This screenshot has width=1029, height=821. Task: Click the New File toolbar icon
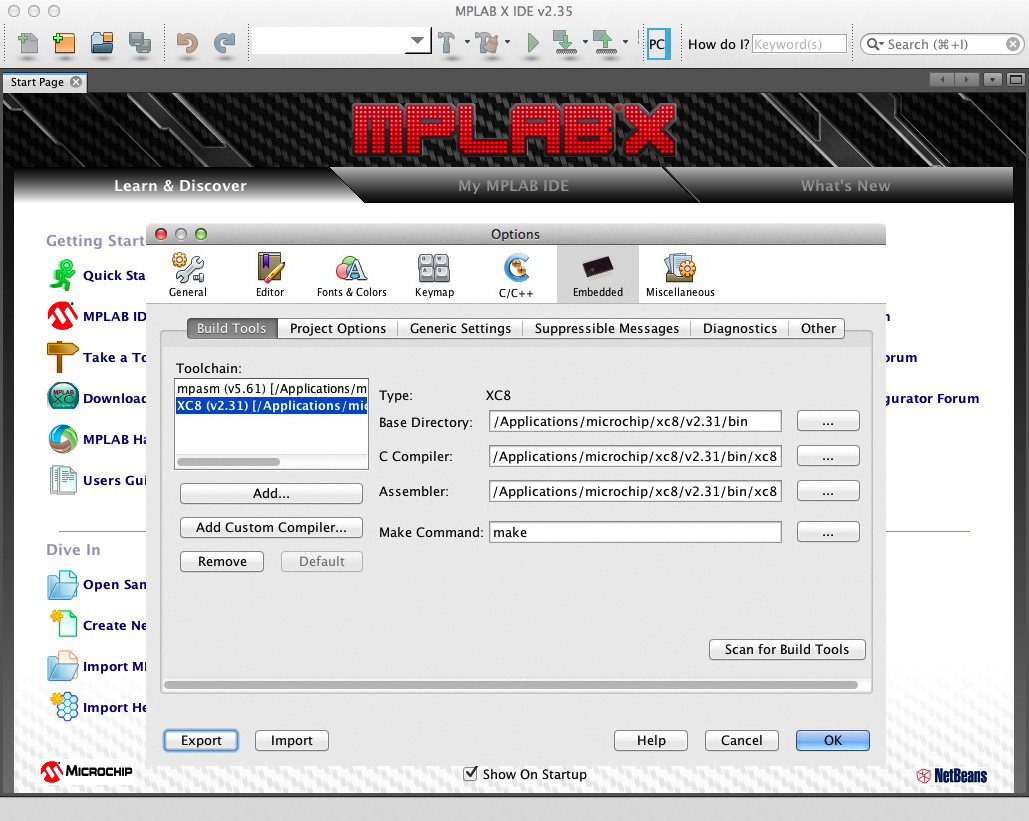[x=29, y=43]
